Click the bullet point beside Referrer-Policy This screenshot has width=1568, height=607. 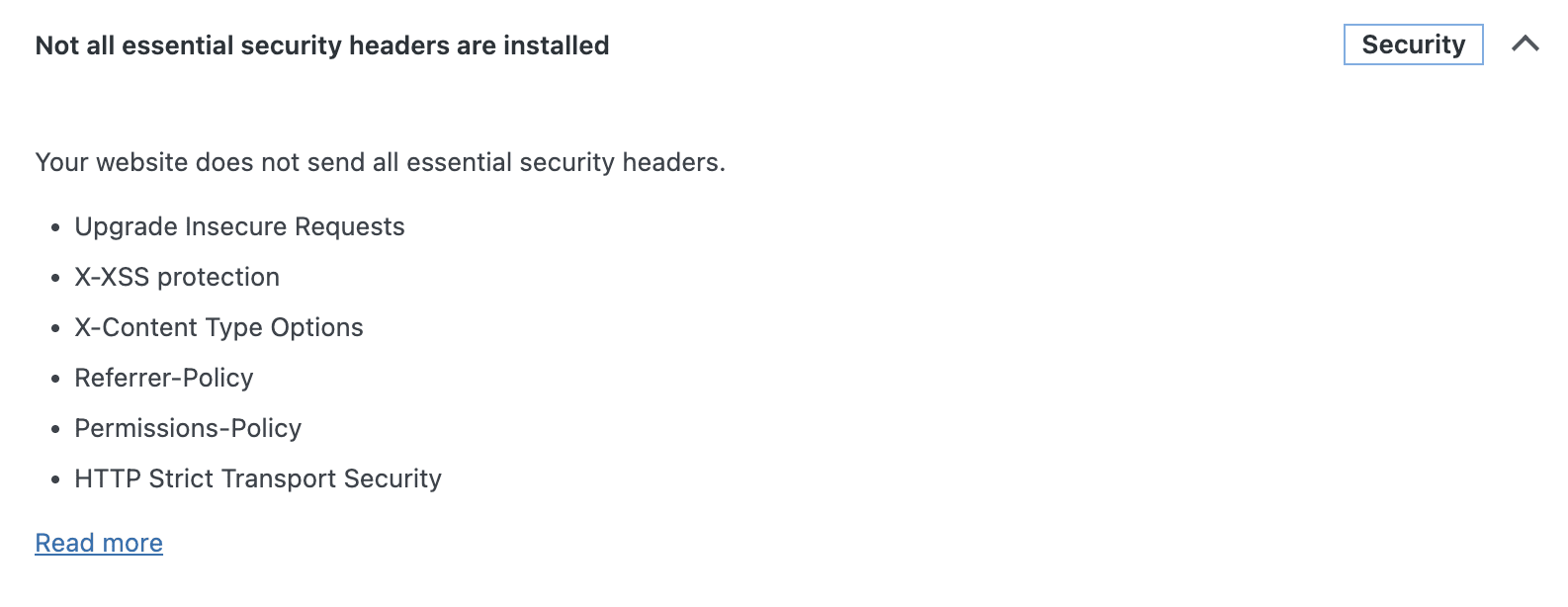coord(54,378)
